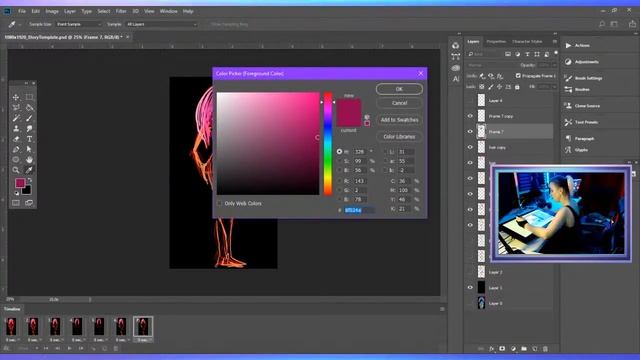This screenshot has width=640, height=360.
Task: Filter layers by adjustment layers icon
Action: pos(518,54)
